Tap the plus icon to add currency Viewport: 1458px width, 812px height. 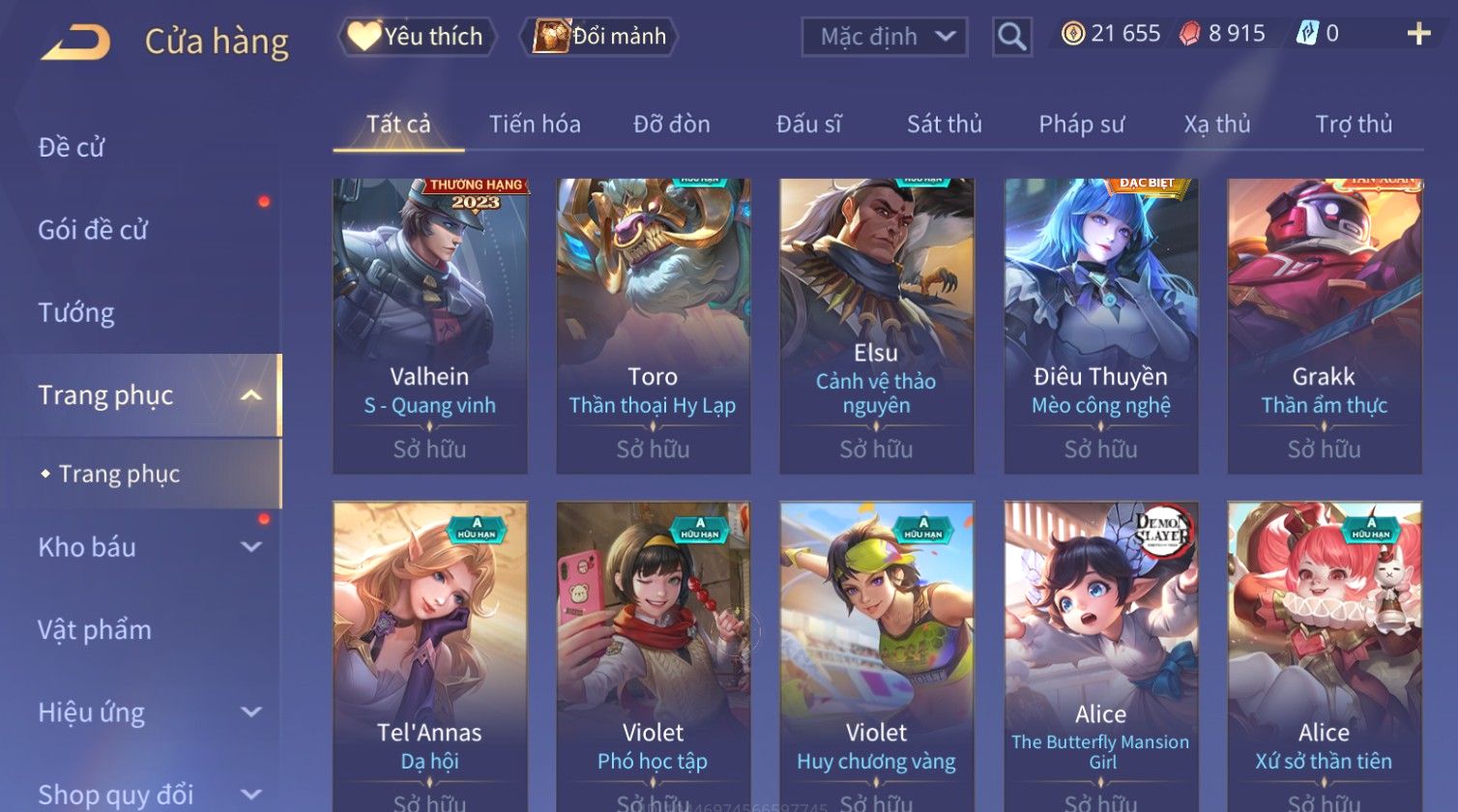click(x=1418, y=34)
